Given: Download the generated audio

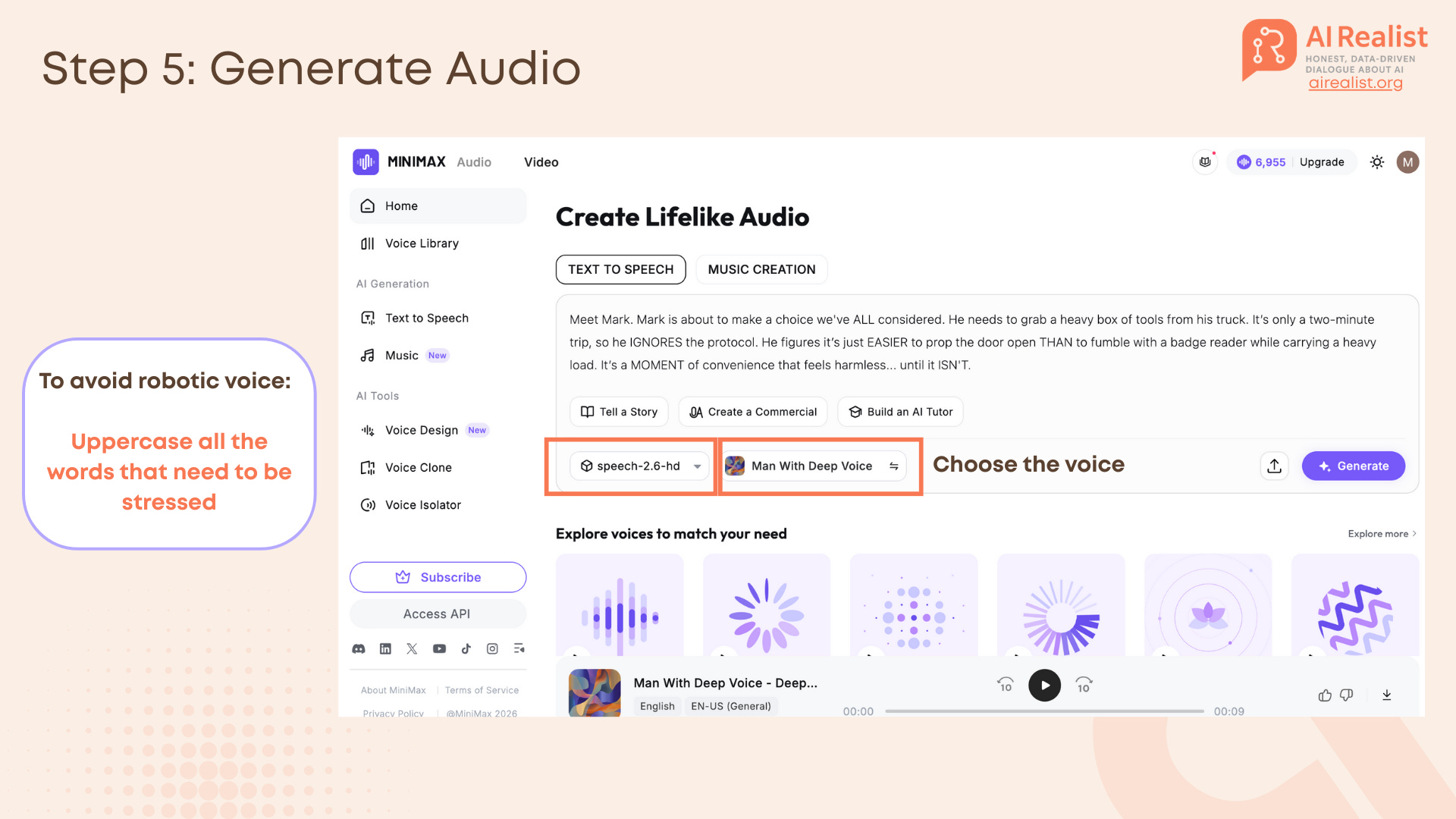Looking at the screenshot, I should point(1386,695).
